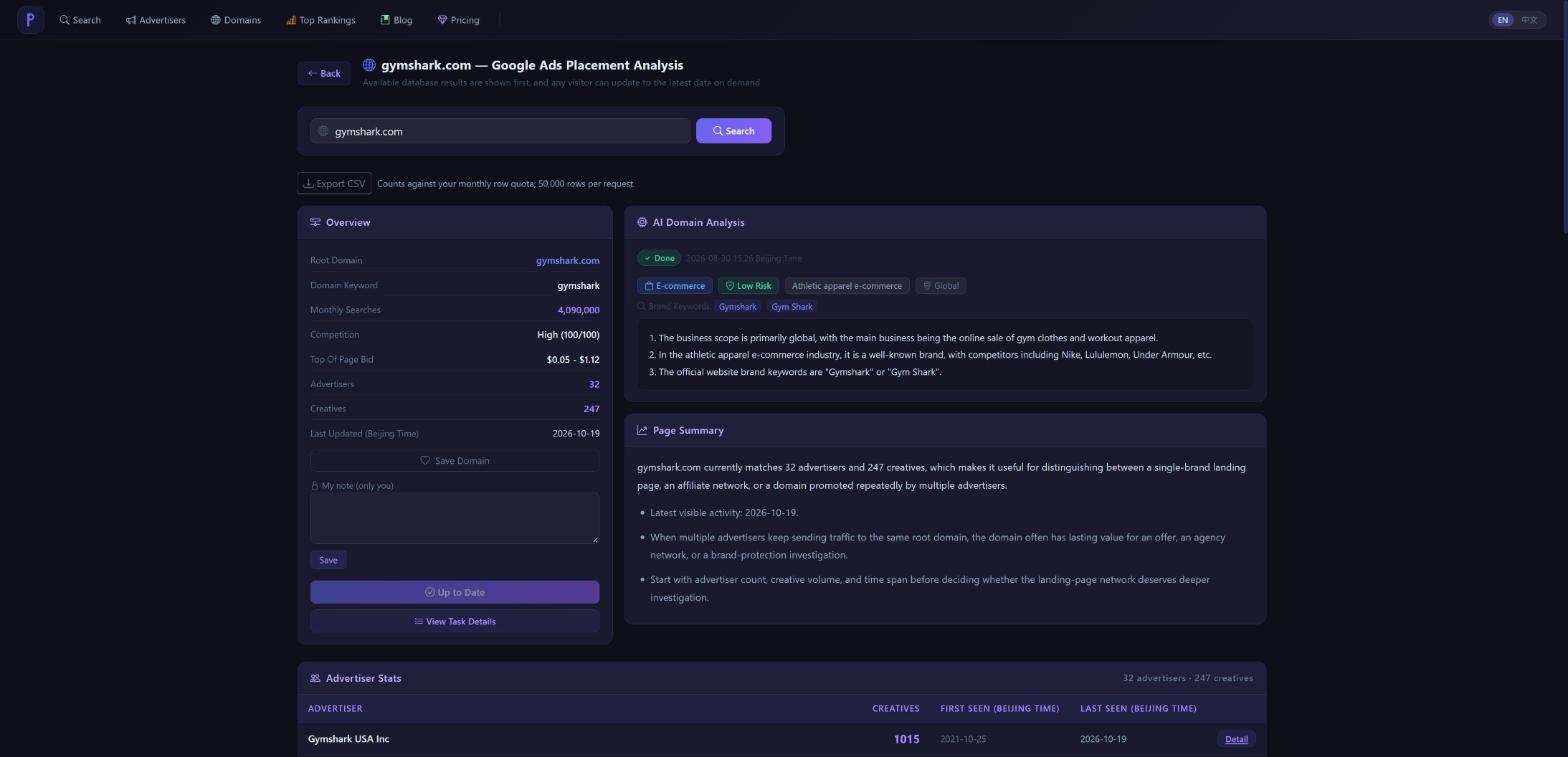Click the P logo icon

pos(30,19)
